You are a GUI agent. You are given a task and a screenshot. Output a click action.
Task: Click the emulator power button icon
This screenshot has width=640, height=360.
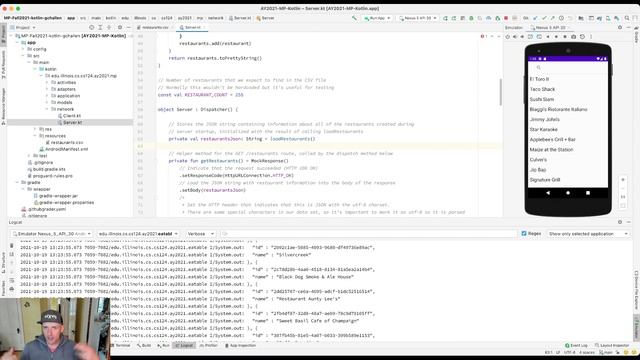(x=507, y=37)
